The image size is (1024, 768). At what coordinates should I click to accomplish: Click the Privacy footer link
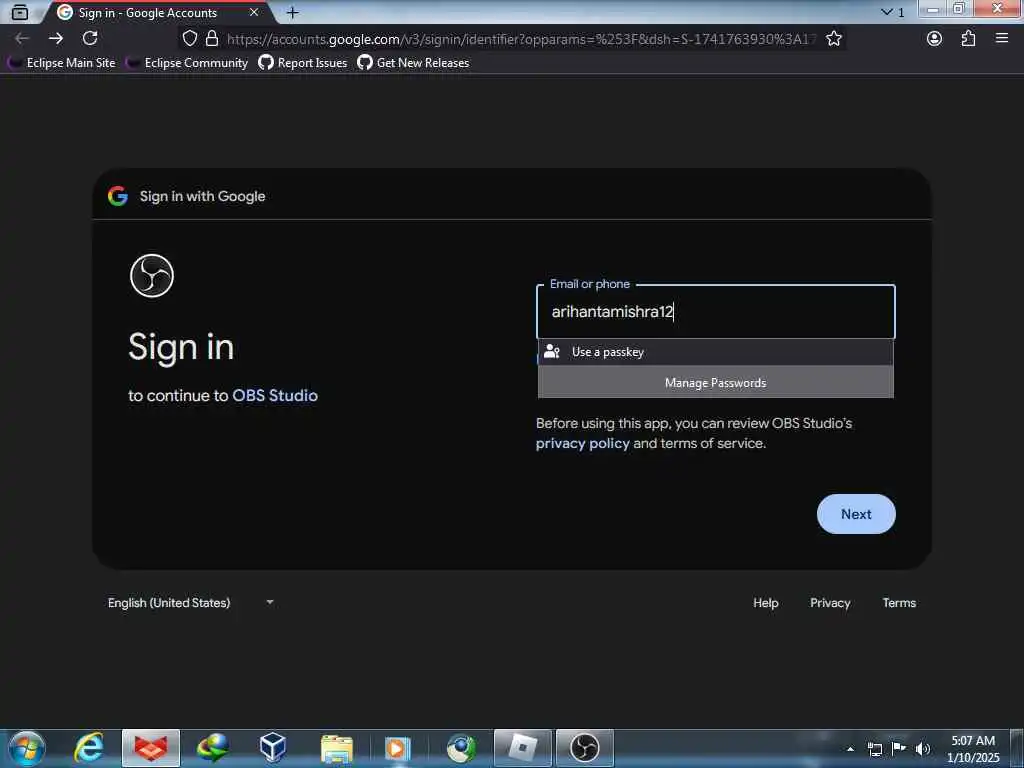(x=830, y=603)
